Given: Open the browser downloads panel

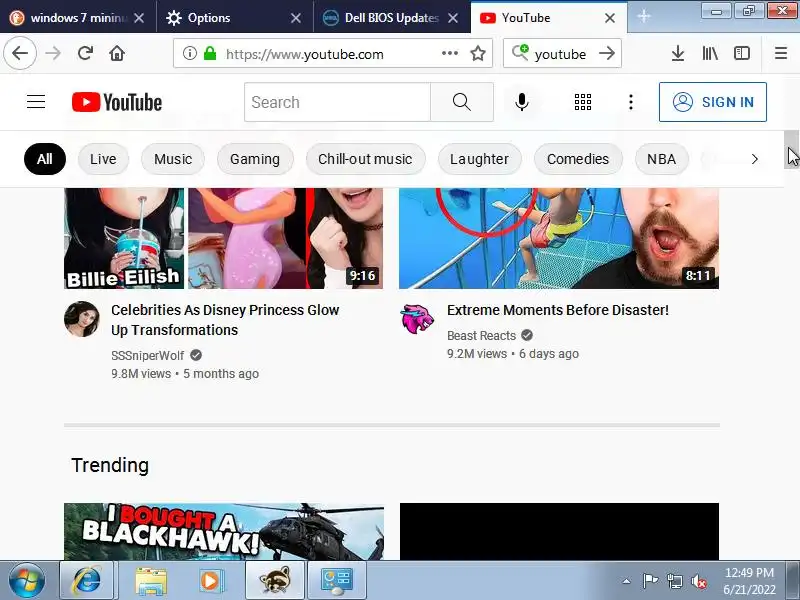Looking at the screenshot, I should pyautogui.click(x=678, y=53).
